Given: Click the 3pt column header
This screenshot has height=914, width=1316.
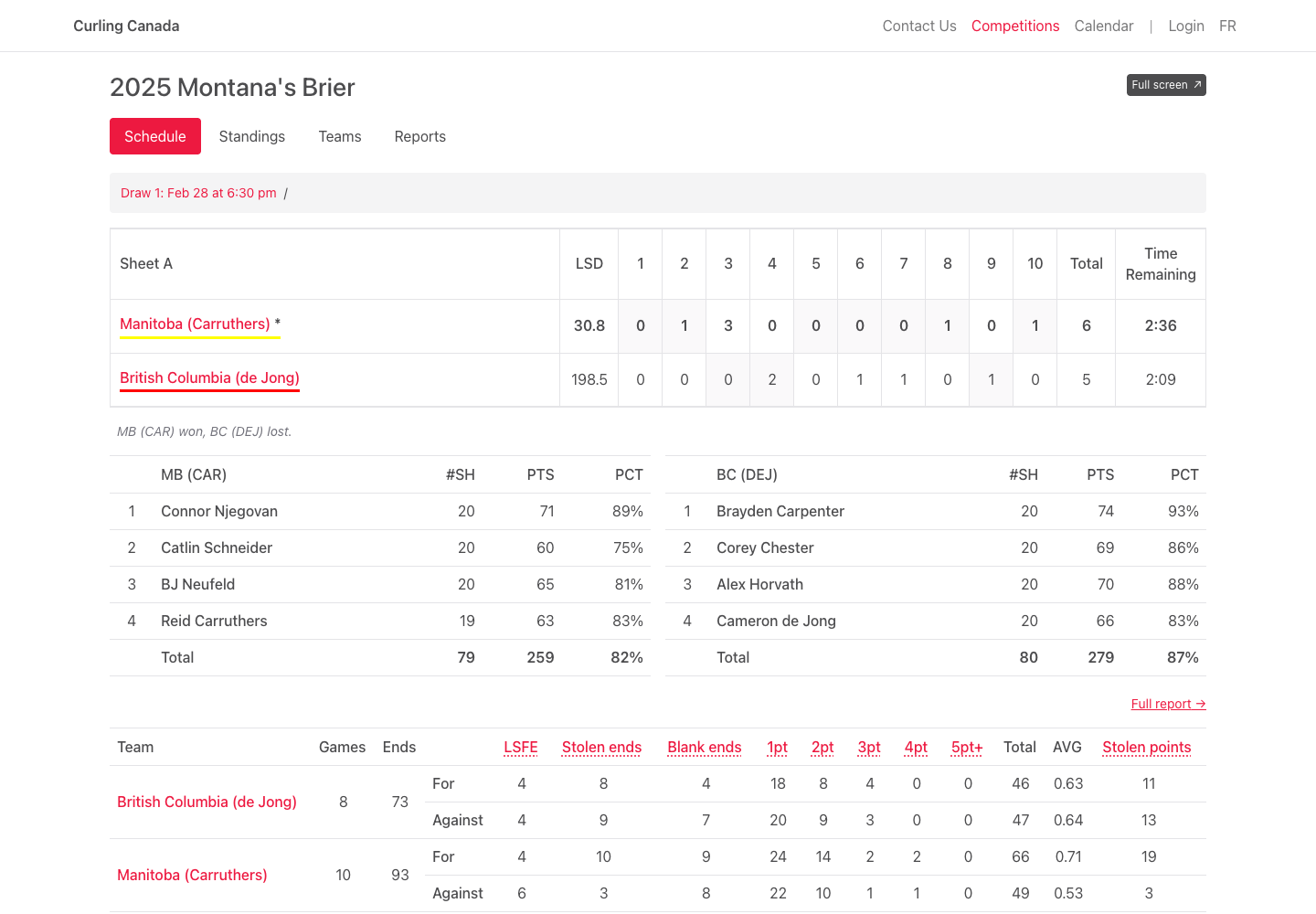Looking at the screenshot, I should point(869,747).
